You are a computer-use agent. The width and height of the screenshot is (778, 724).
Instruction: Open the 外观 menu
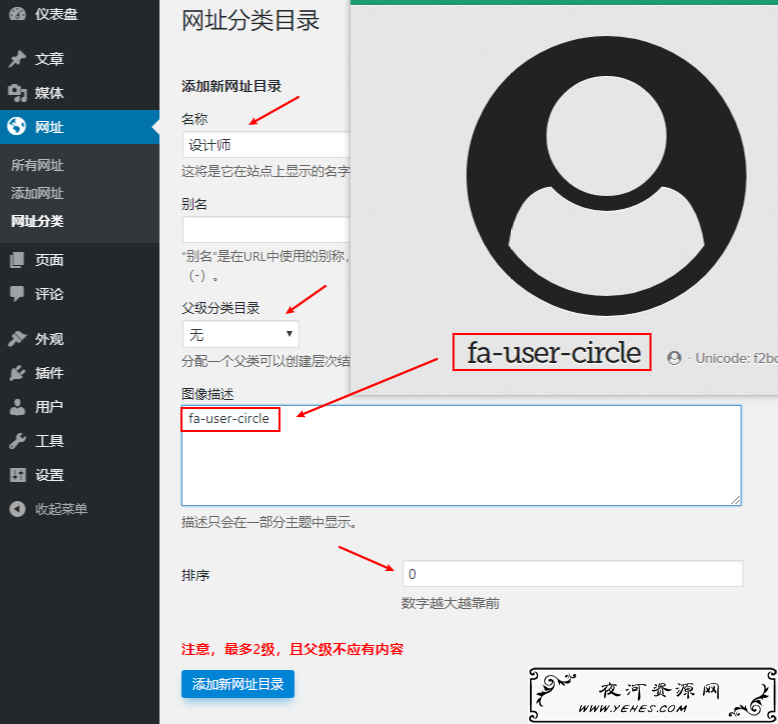79,339
